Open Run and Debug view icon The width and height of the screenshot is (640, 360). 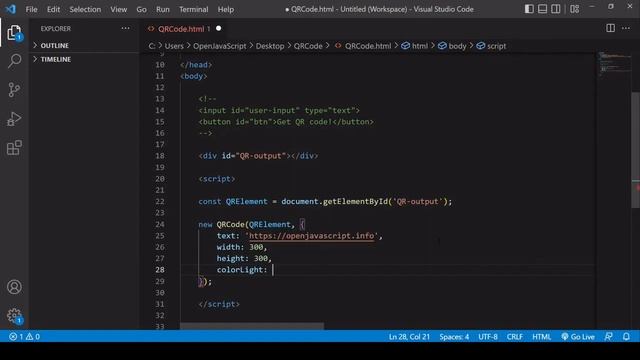click(x=14, y=119)
